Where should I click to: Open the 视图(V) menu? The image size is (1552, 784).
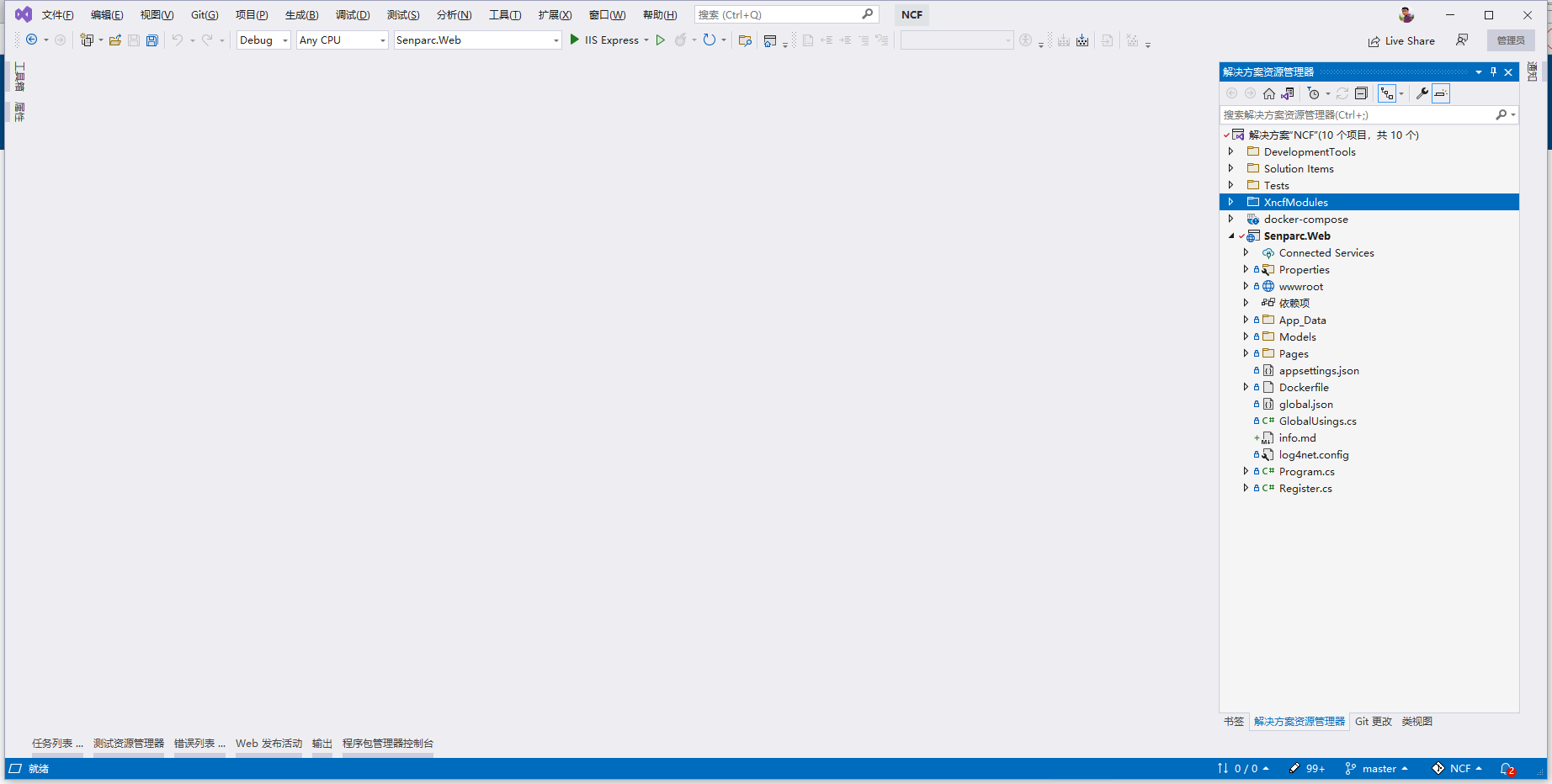(x=157, y=14)
